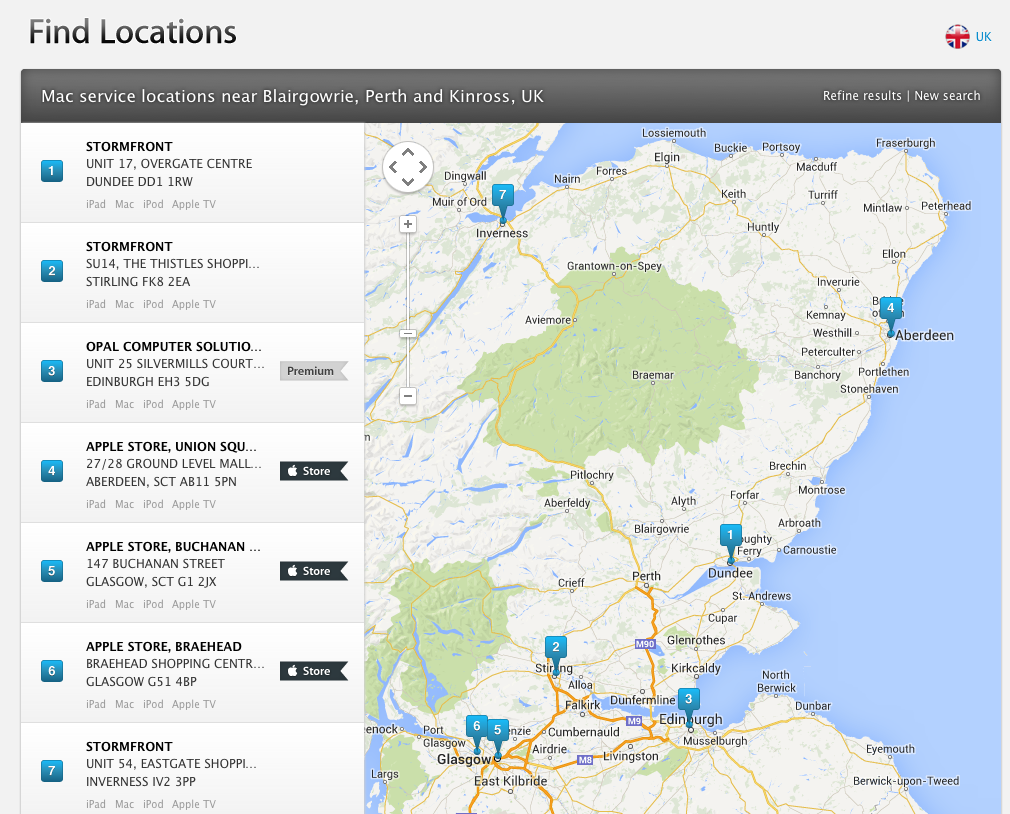Viewport: 1010px width, 814px height.
Task: Click Premium badge on Opal Computer row
Action: [314, 371]
